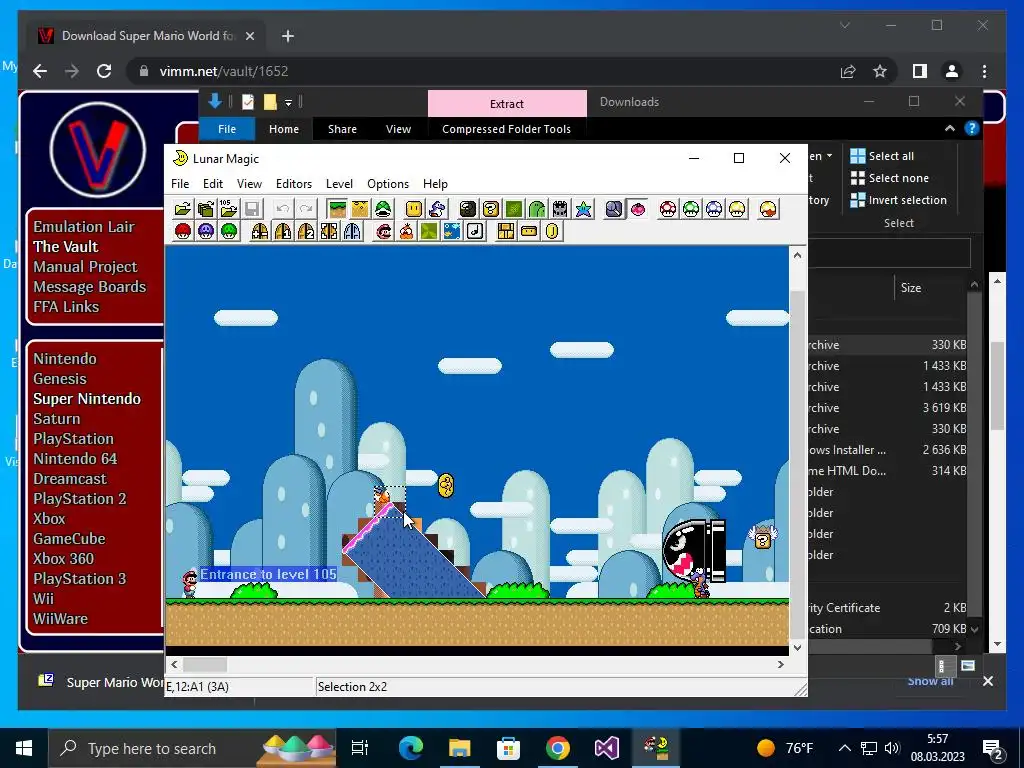
Task: Click the open ROM folder icon in Lunar Magic
Action: tap(183, 209)
